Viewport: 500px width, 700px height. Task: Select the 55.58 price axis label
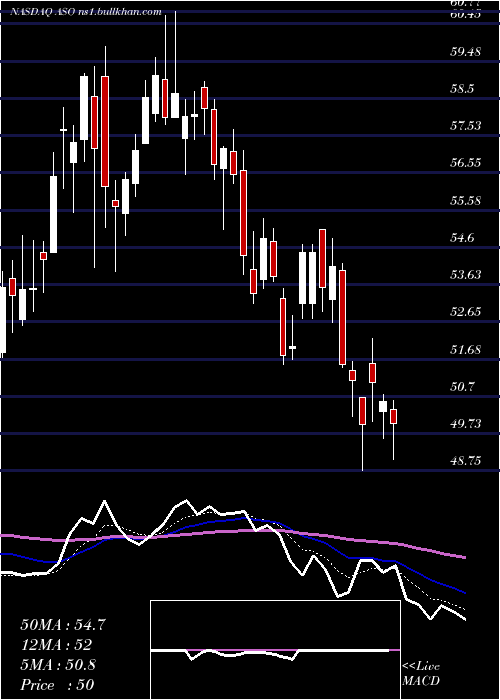(466, 200)
